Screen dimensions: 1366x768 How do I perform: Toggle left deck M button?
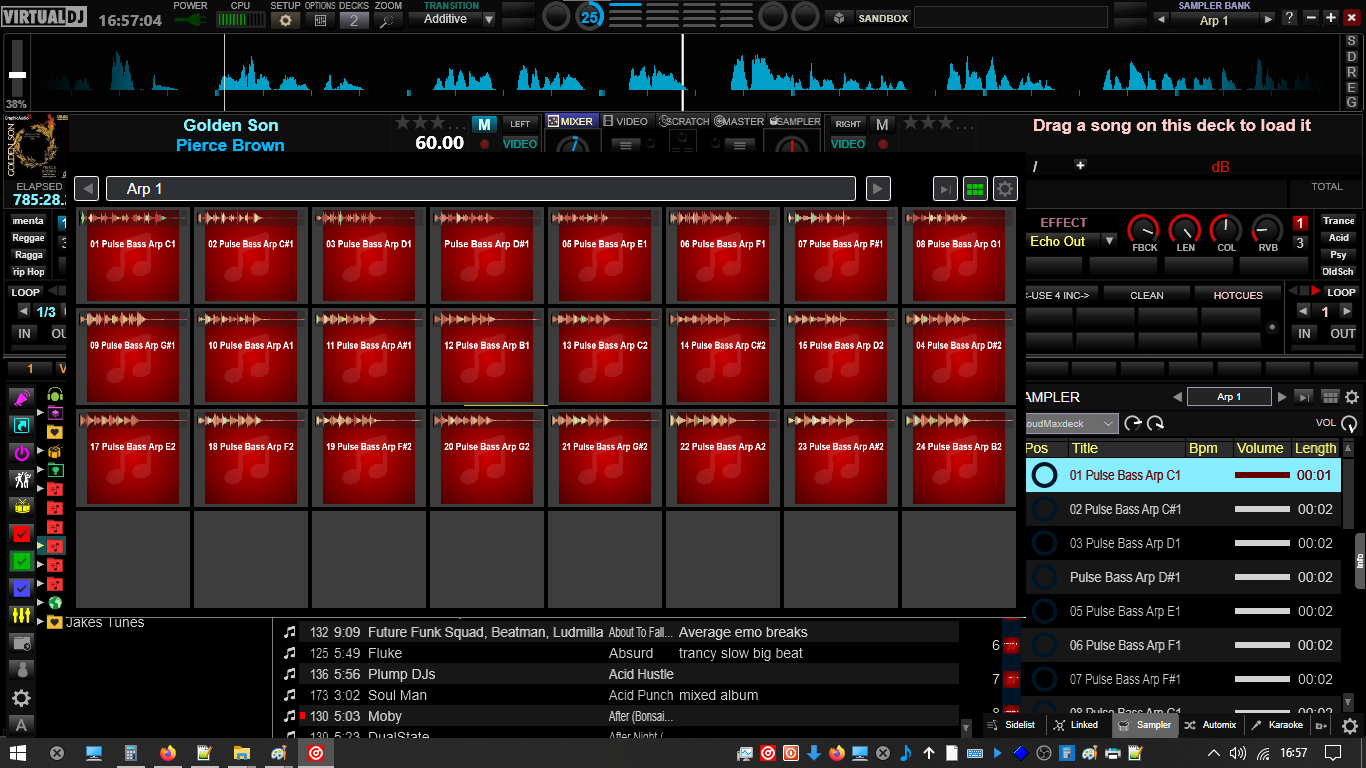click(x=484, y=124)
